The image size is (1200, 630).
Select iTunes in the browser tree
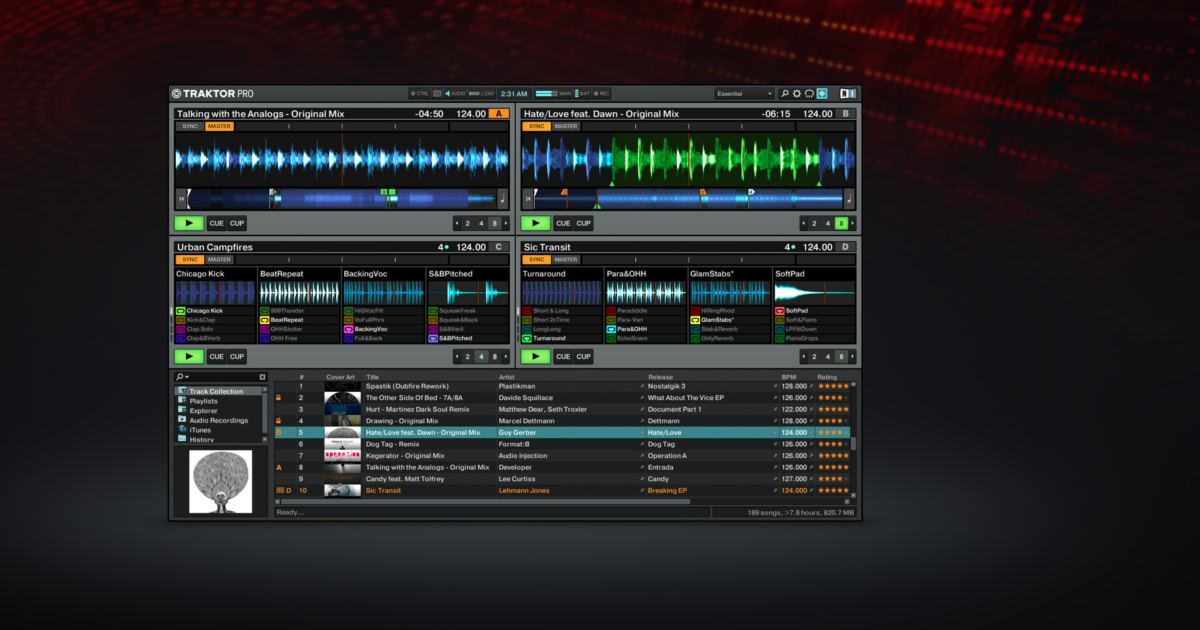coord(200,430)
